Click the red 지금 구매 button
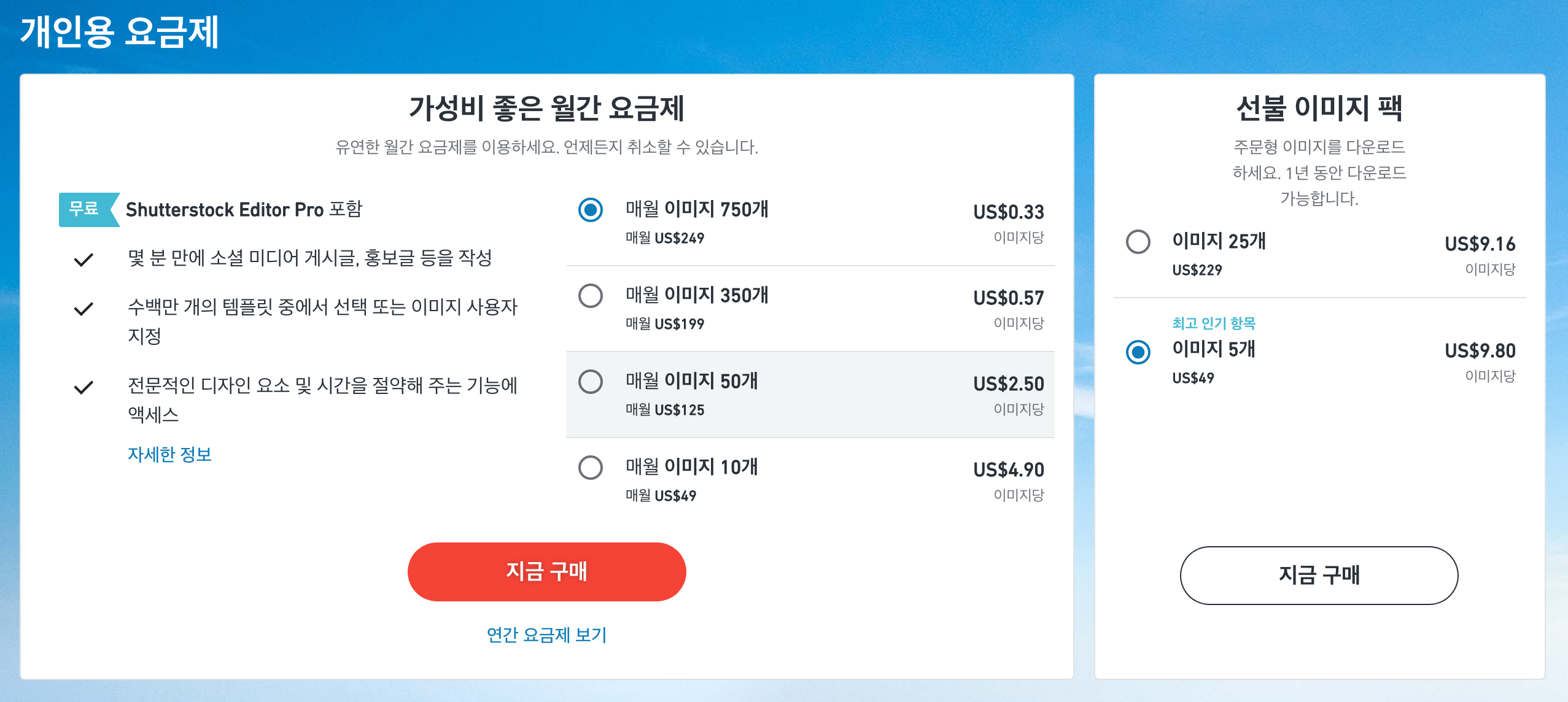 click(x=546, y=571)
